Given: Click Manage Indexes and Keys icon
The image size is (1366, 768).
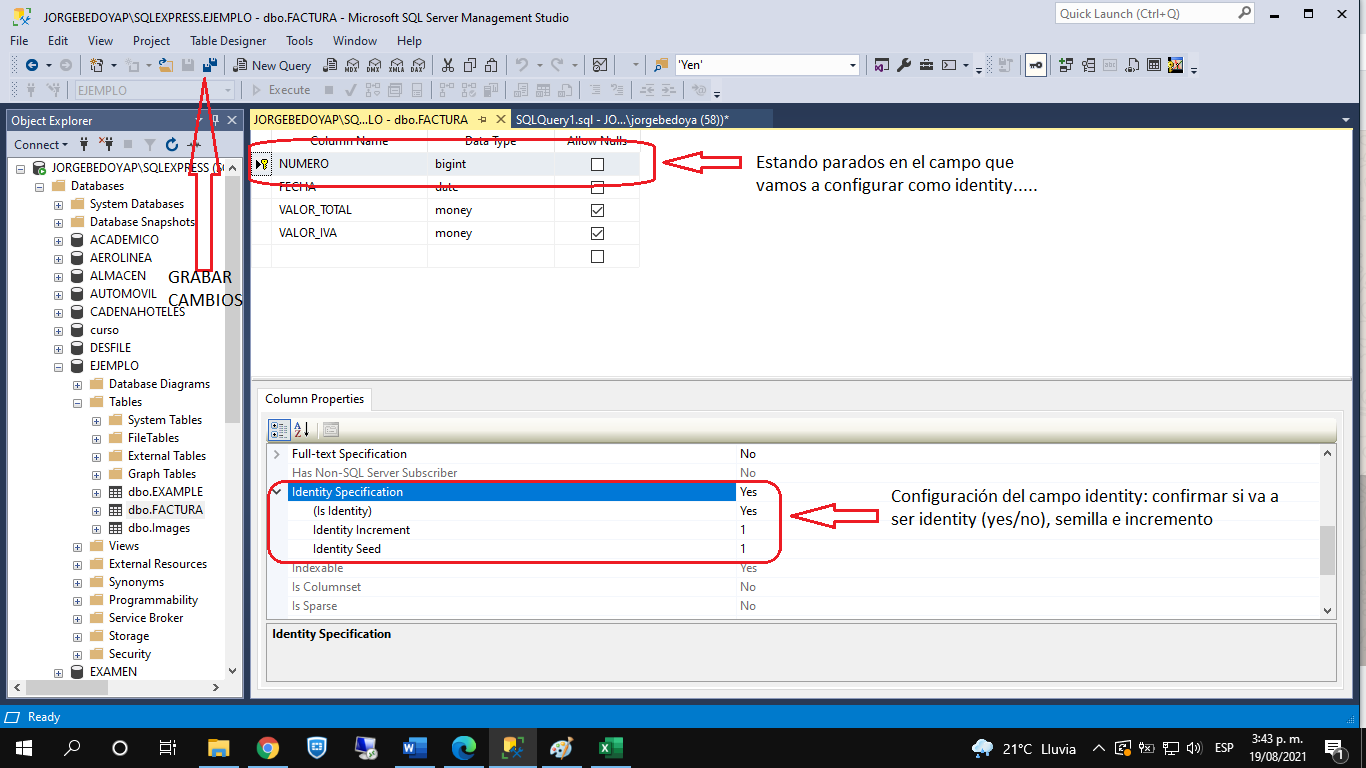Looking at the screenshot, I should pos(1088,65).
